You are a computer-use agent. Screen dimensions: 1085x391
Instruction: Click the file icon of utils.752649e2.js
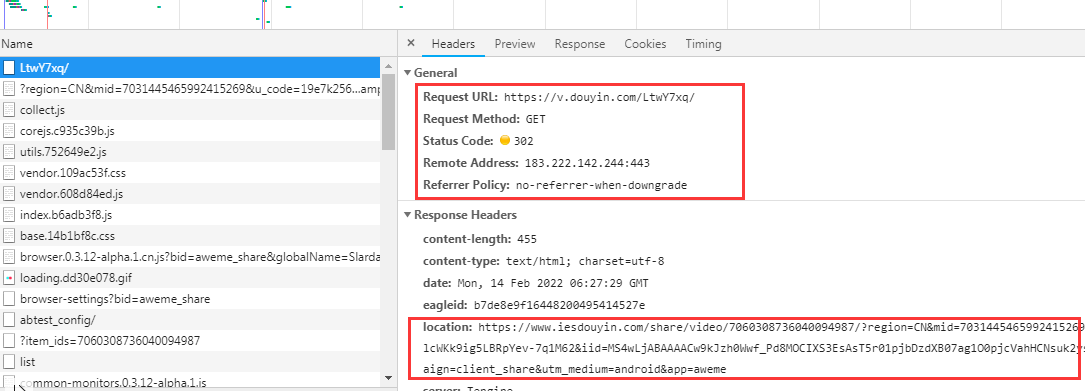(9, 152)
